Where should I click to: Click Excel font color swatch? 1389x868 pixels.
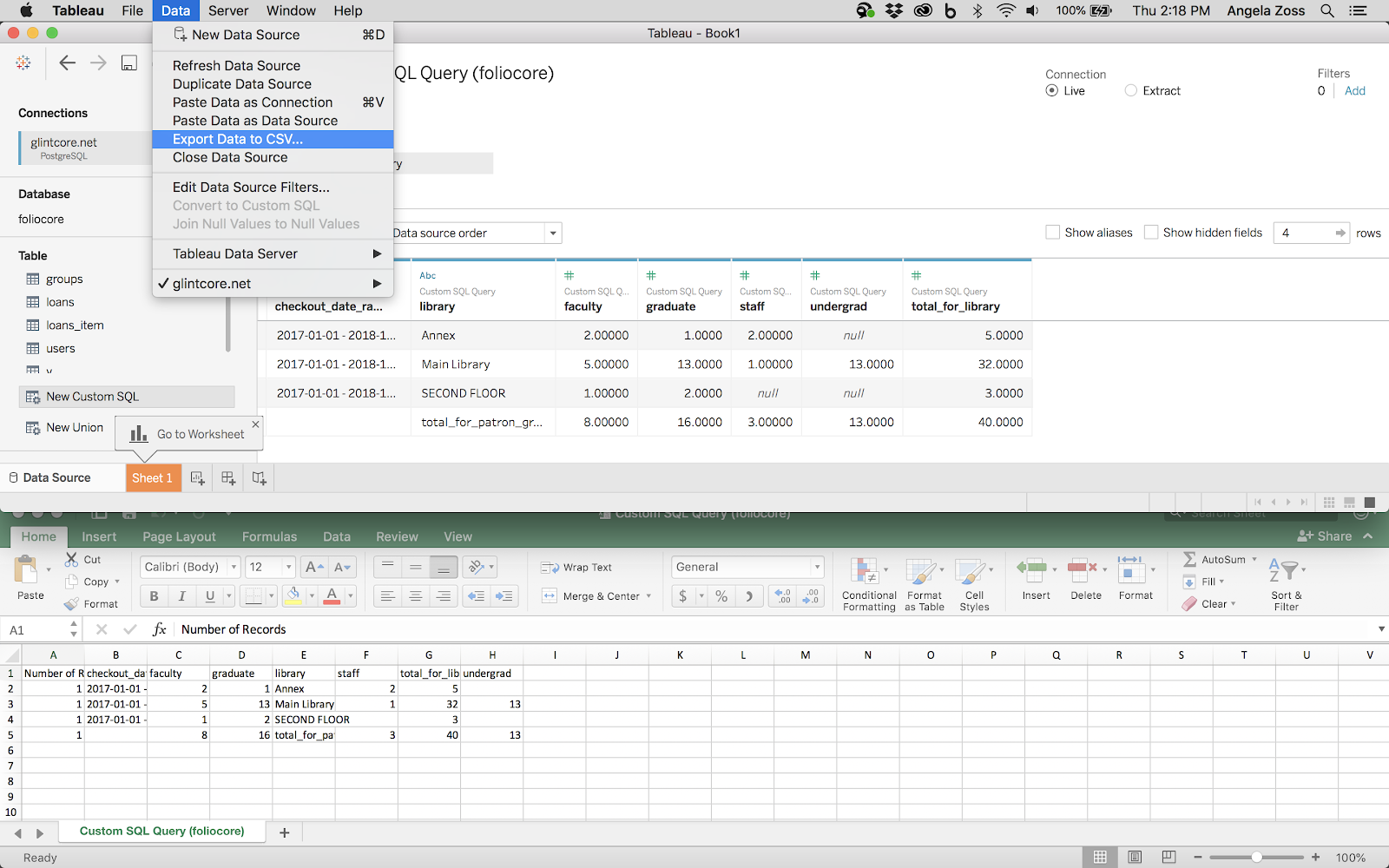pos(332,595)
